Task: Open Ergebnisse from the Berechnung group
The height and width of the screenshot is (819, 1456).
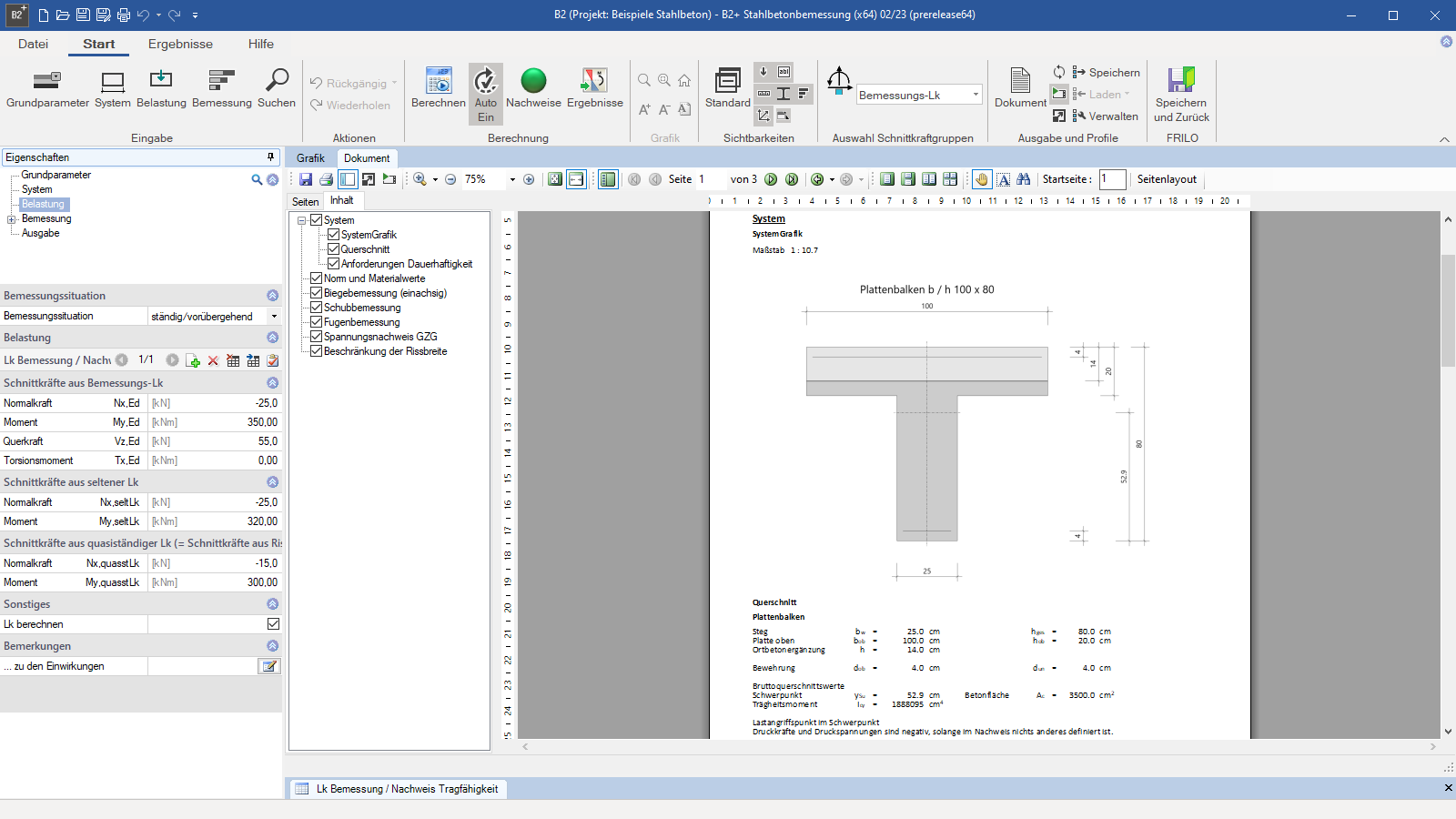Action: 595,89
